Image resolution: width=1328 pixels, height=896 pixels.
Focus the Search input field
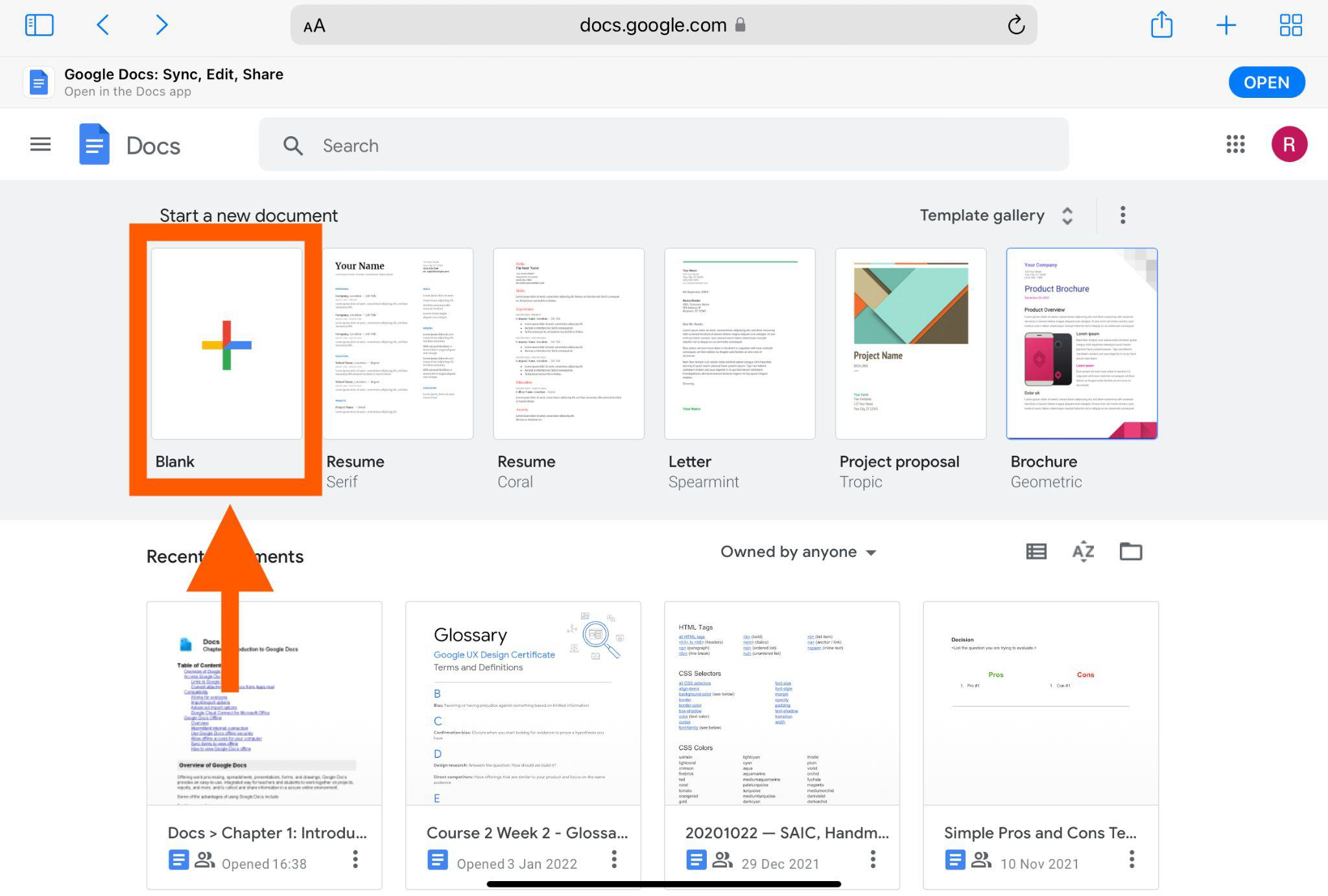click(x=663, y=144)
